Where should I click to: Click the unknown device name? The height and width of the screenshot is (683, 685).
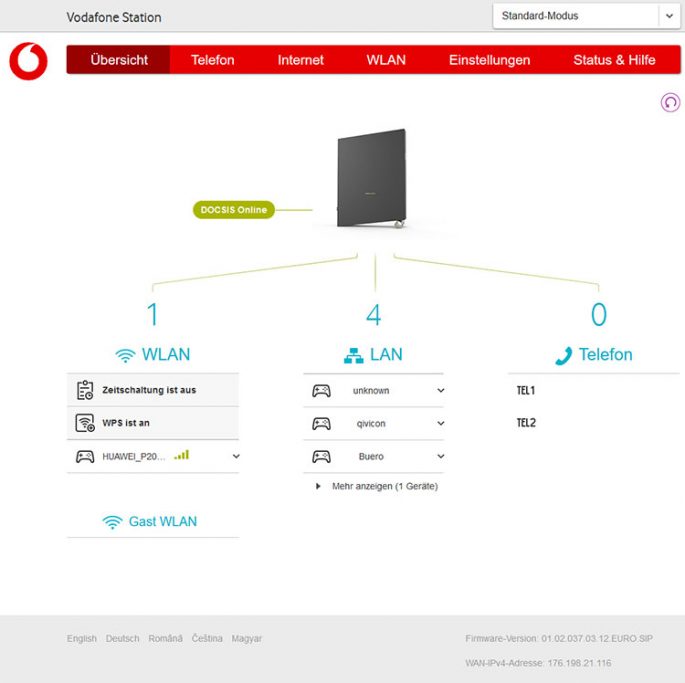point(371,391)
